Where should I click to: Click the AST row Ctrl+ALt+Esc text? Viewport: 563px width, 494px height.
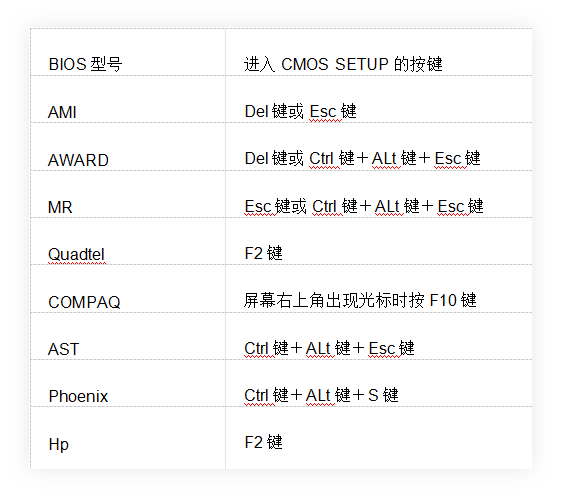coord(329,348)
